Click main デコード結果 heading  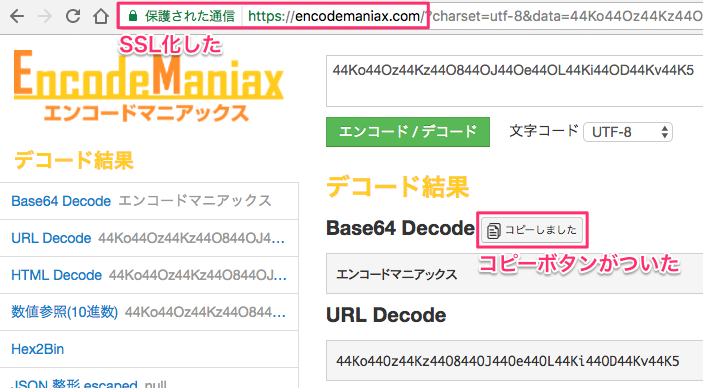(x=398, y=187)
